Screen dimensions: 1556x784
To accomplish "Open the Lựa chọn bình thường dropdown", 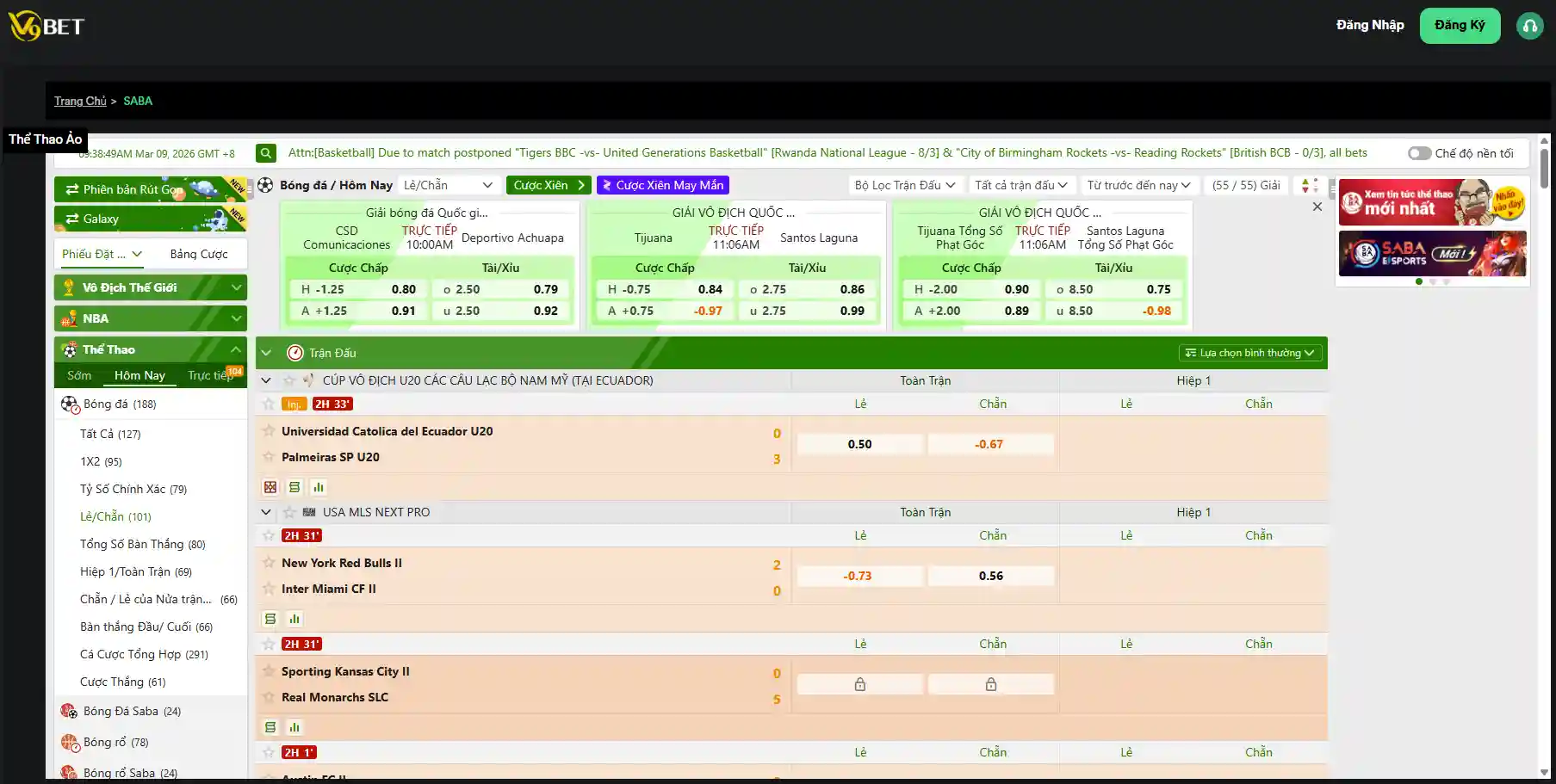I will click(1249, 352).
